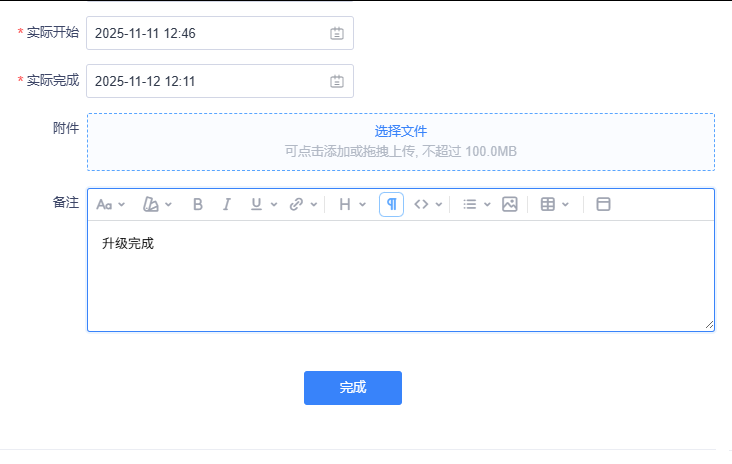Screen dimensions: 732x464
Task: Insert code with the angle-brackets icon
Action: click(x=421, y=204)
